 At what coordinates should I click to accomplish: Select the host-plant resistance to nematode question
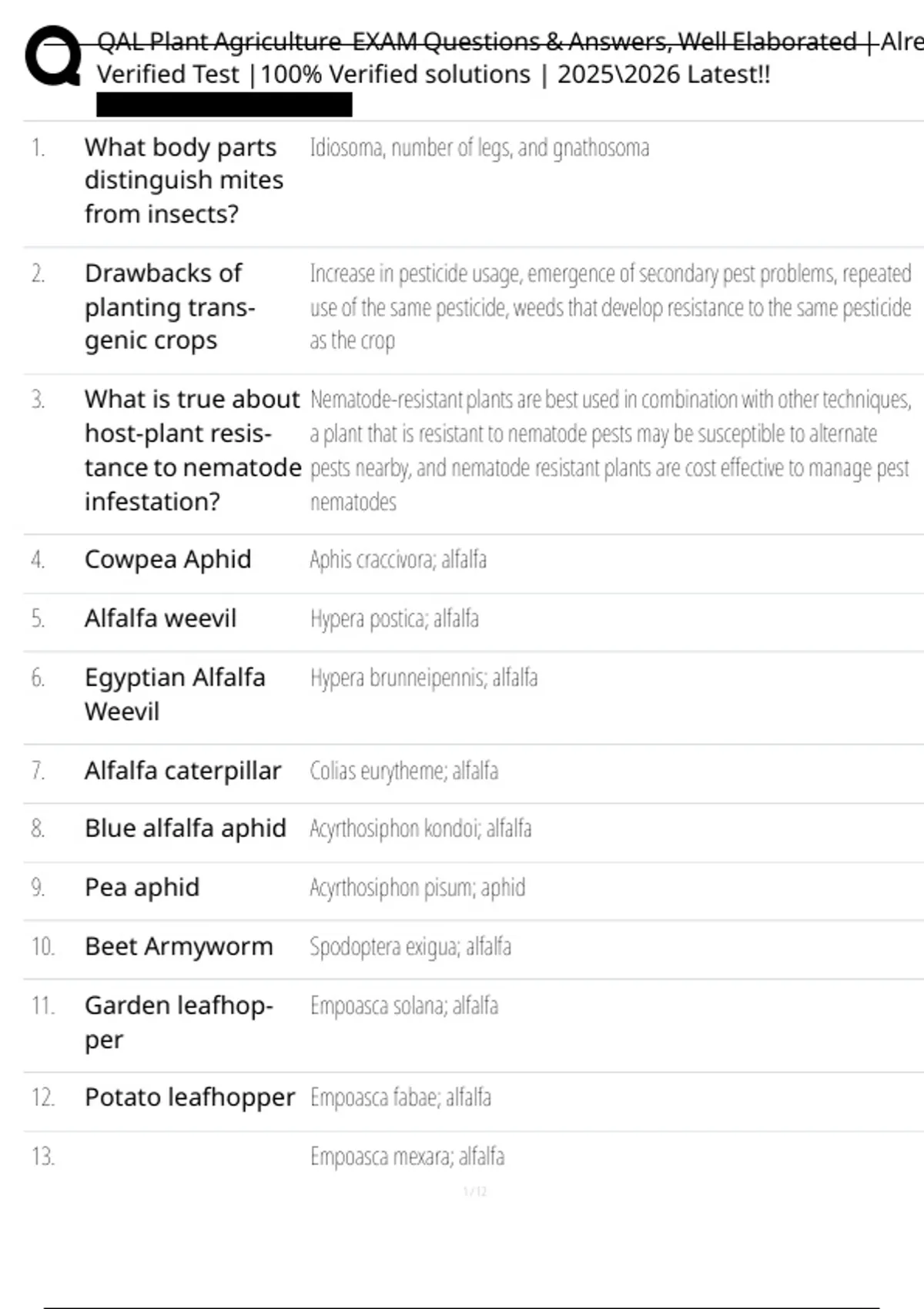pyautogui.click(x=192, y=450)
